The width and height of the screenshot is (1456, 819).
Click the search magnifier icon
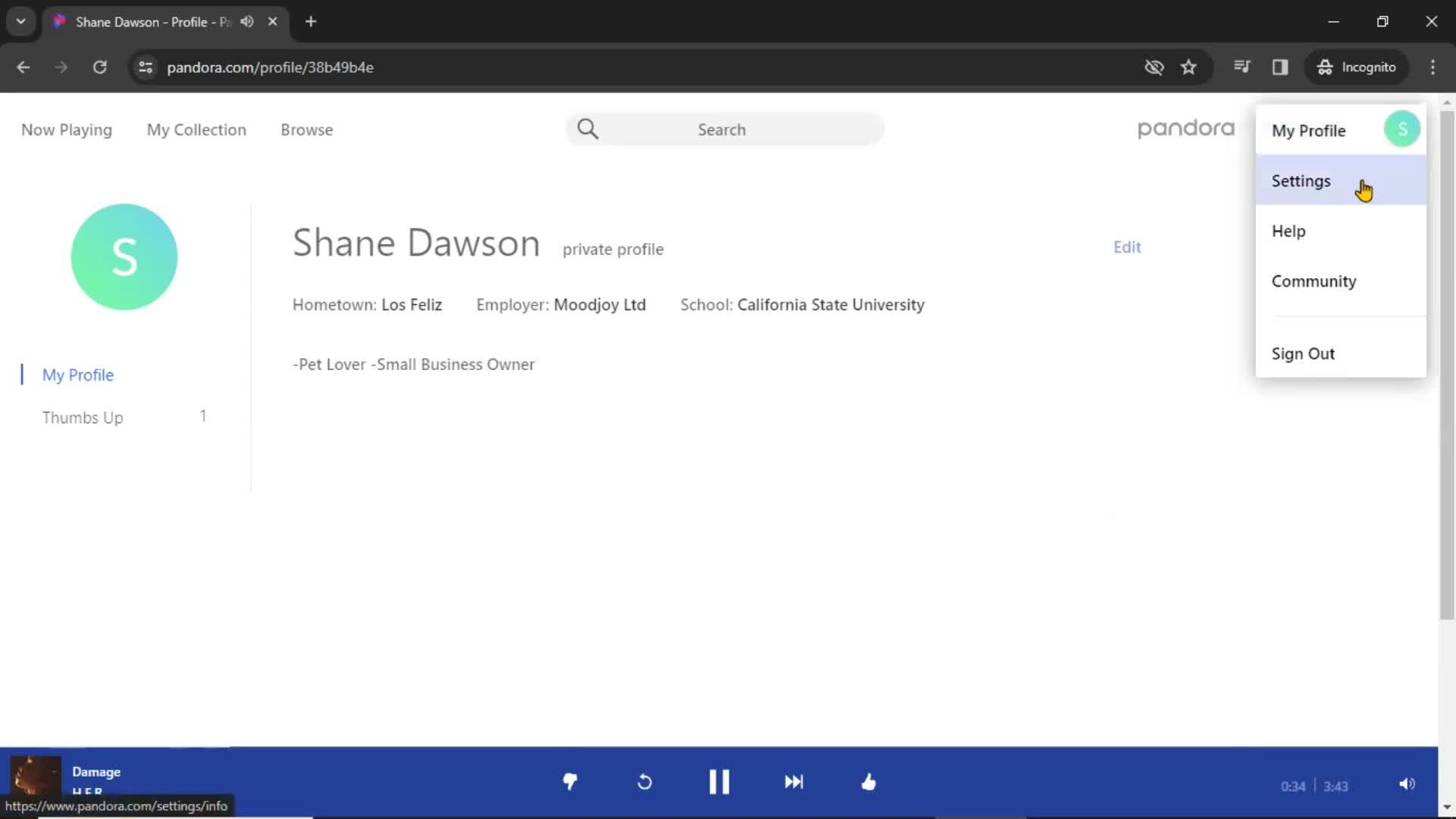588,129
